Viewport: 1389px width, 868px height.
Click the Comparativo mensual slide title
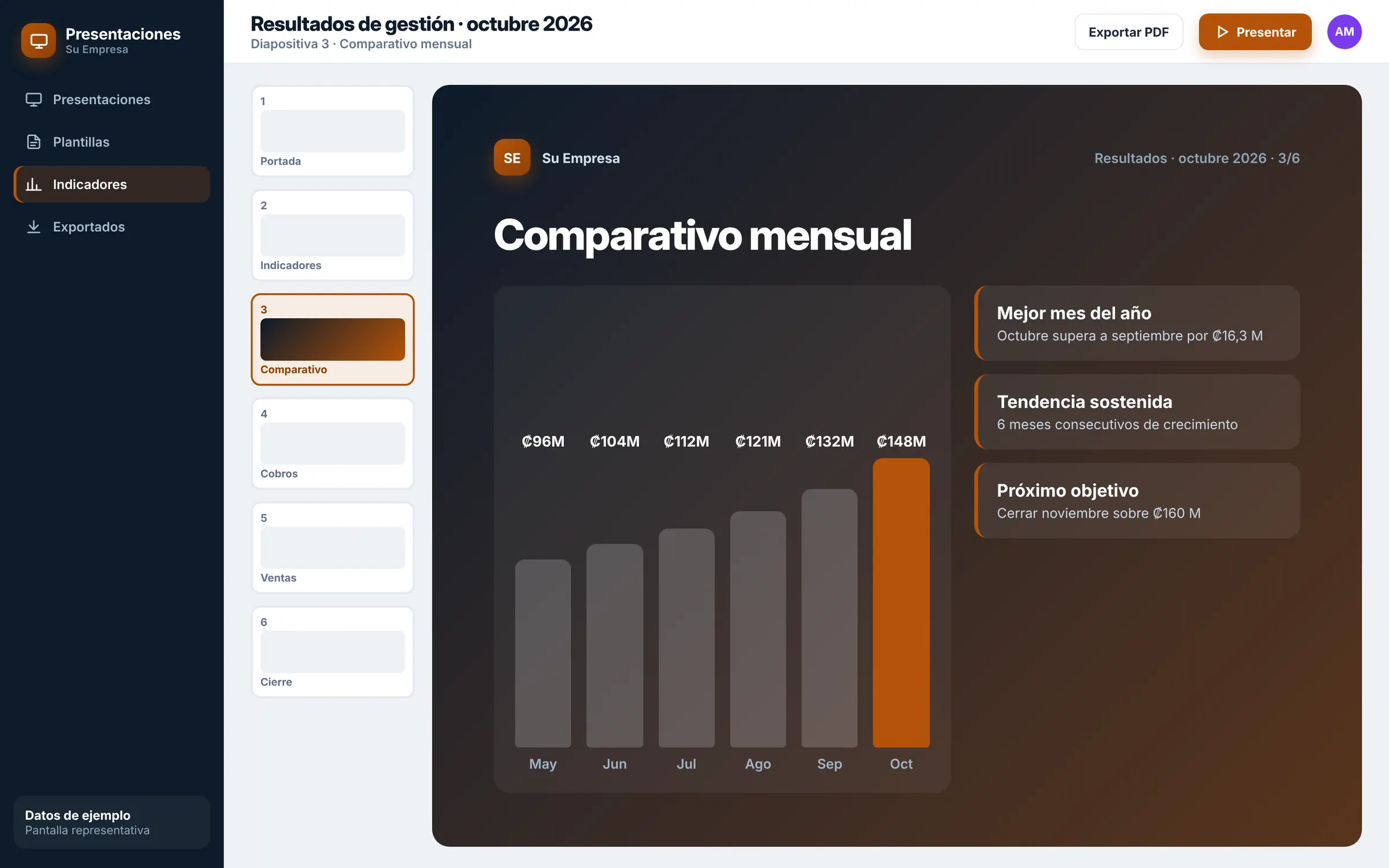tap(703, 236)
